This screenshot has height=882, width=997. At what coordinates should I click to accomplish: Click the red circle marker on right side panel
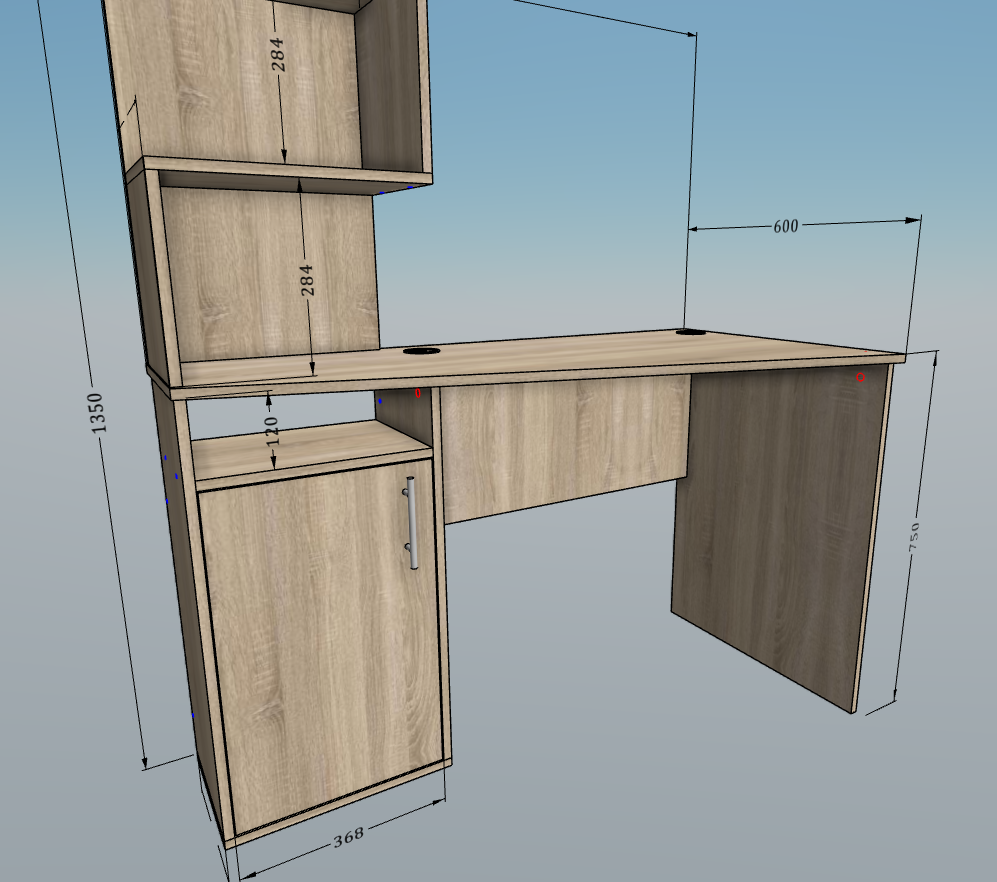(860, 377)
